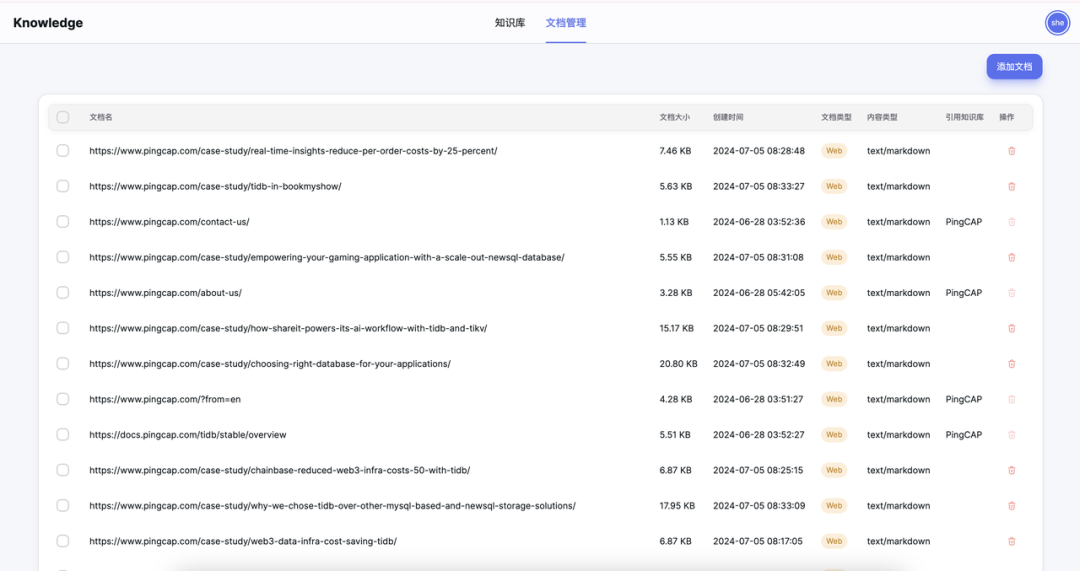Open the 文档管理 tab
Screen dimensions: 1080x571
coord(565,23)
